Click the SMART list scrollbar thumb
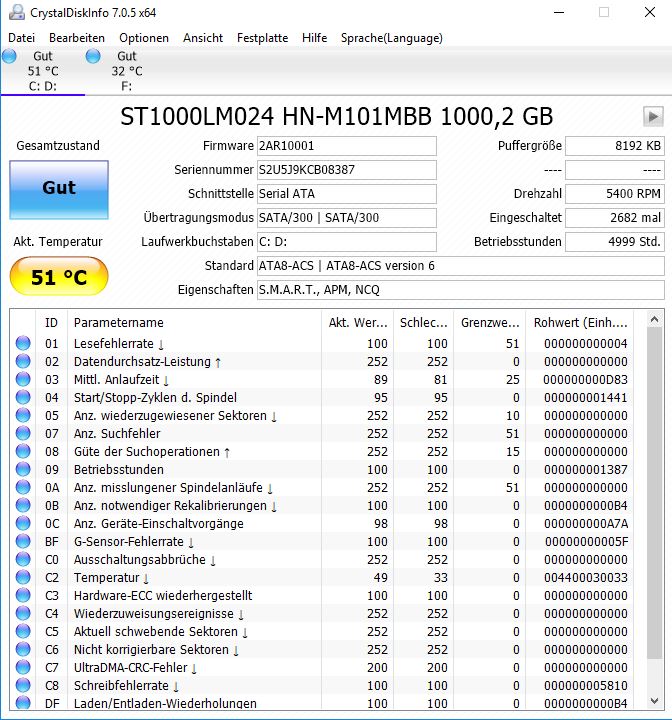This screenshot has width=672, height=720. [x=655, y=492]
